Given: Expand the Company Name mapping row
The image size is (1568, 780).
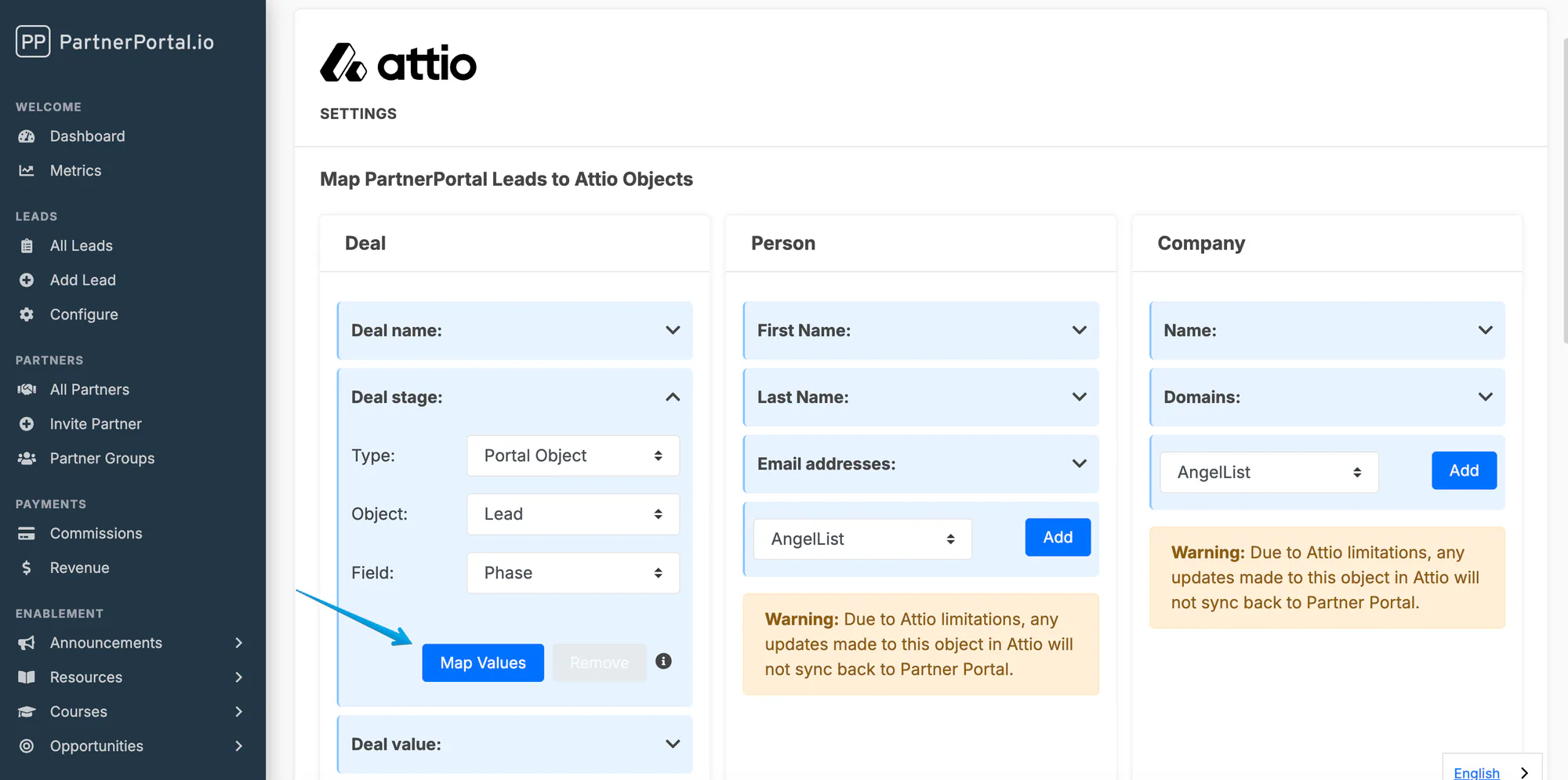Looking at the screenshot, I should tap(1327, 331).
